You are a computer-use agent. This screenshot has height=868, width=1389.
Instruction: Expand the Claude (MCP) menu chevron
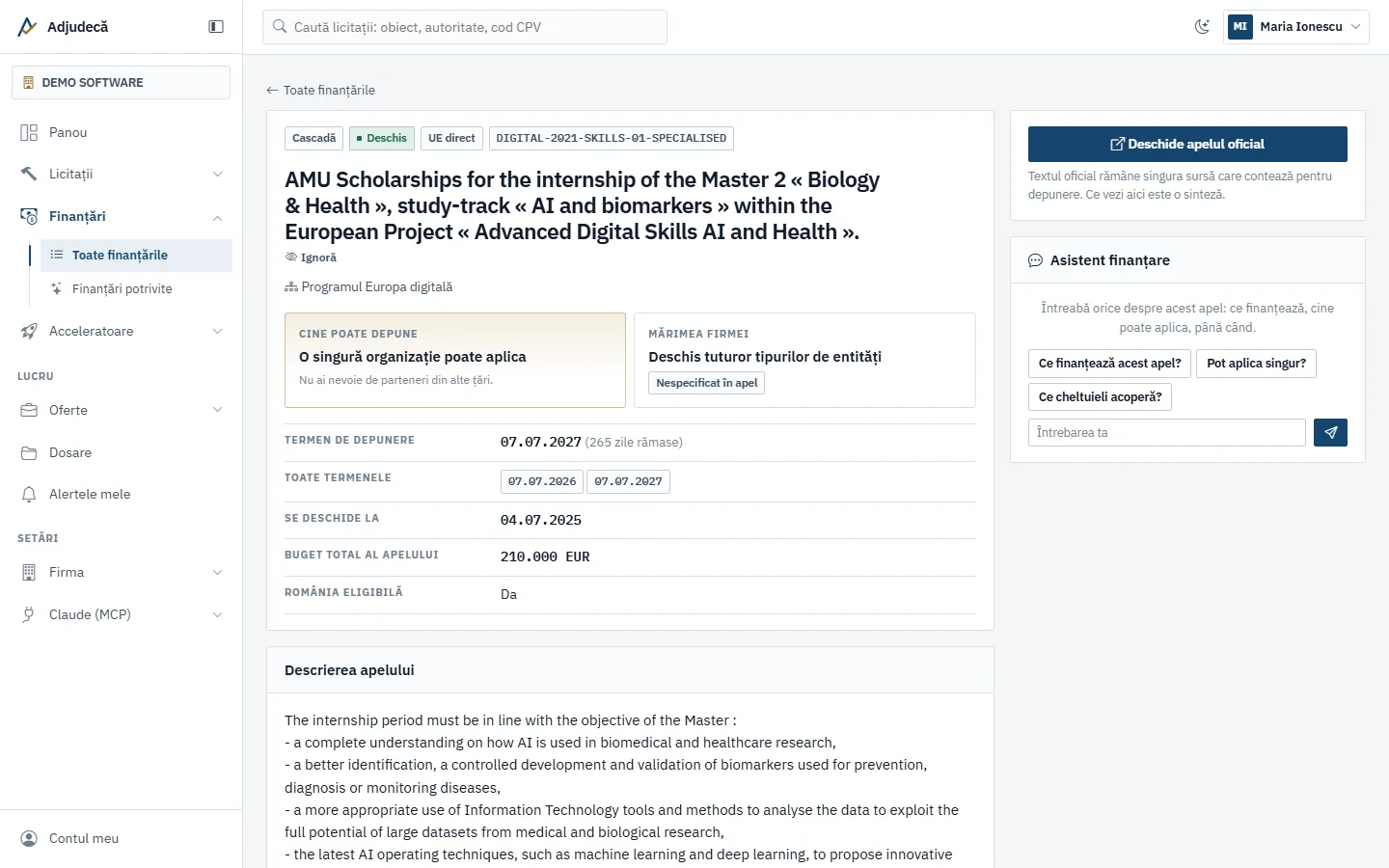217,614
